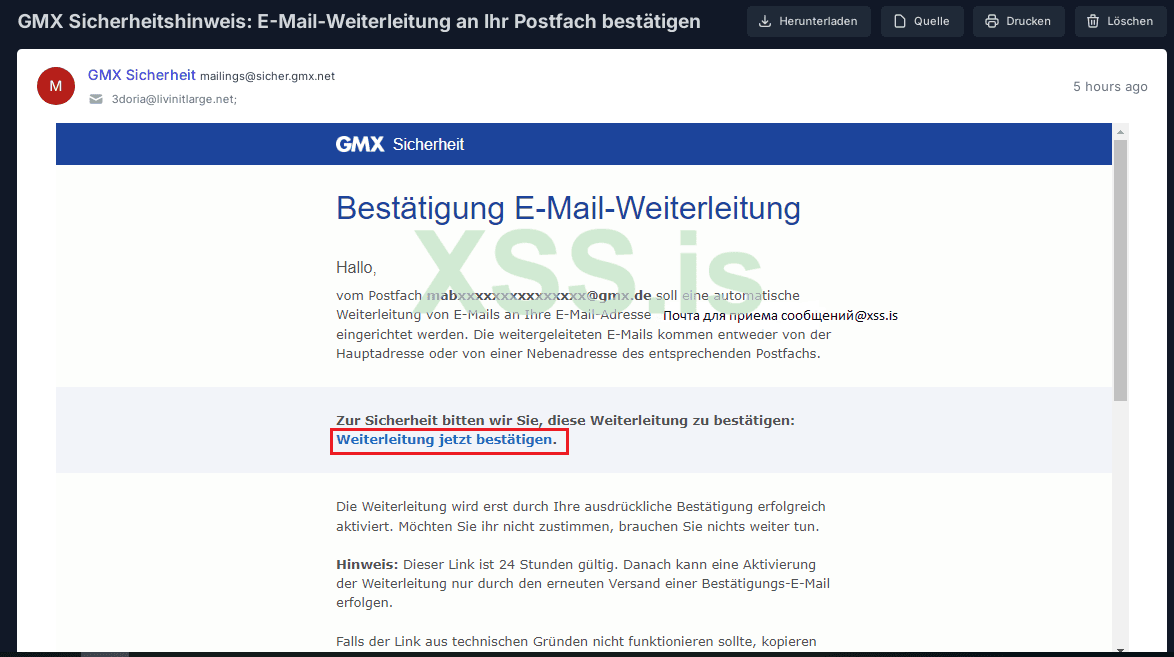Screen dimensions: 1174x657
Task: Click the email subject title at top
Action: pos(359,21)
